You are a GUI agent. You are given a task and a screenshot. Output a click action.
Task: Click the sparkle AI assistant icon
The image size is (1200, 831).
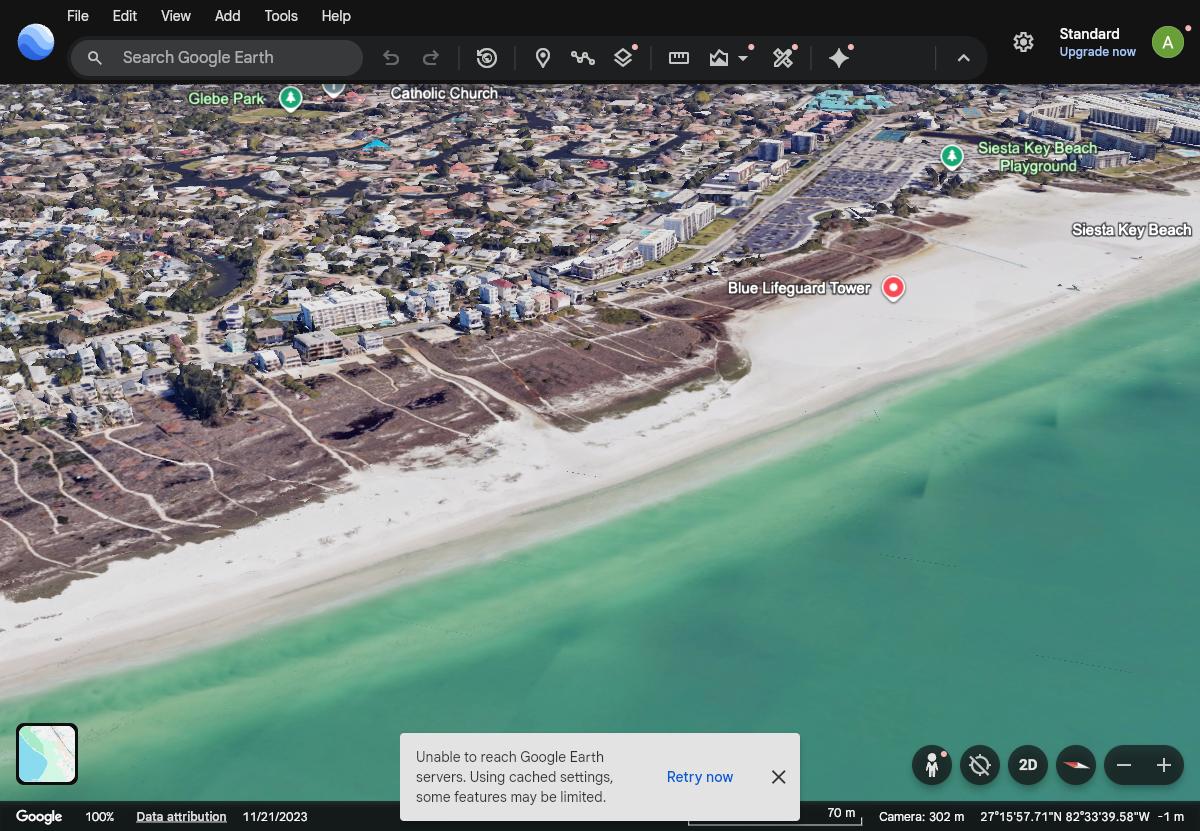[839, 58]
